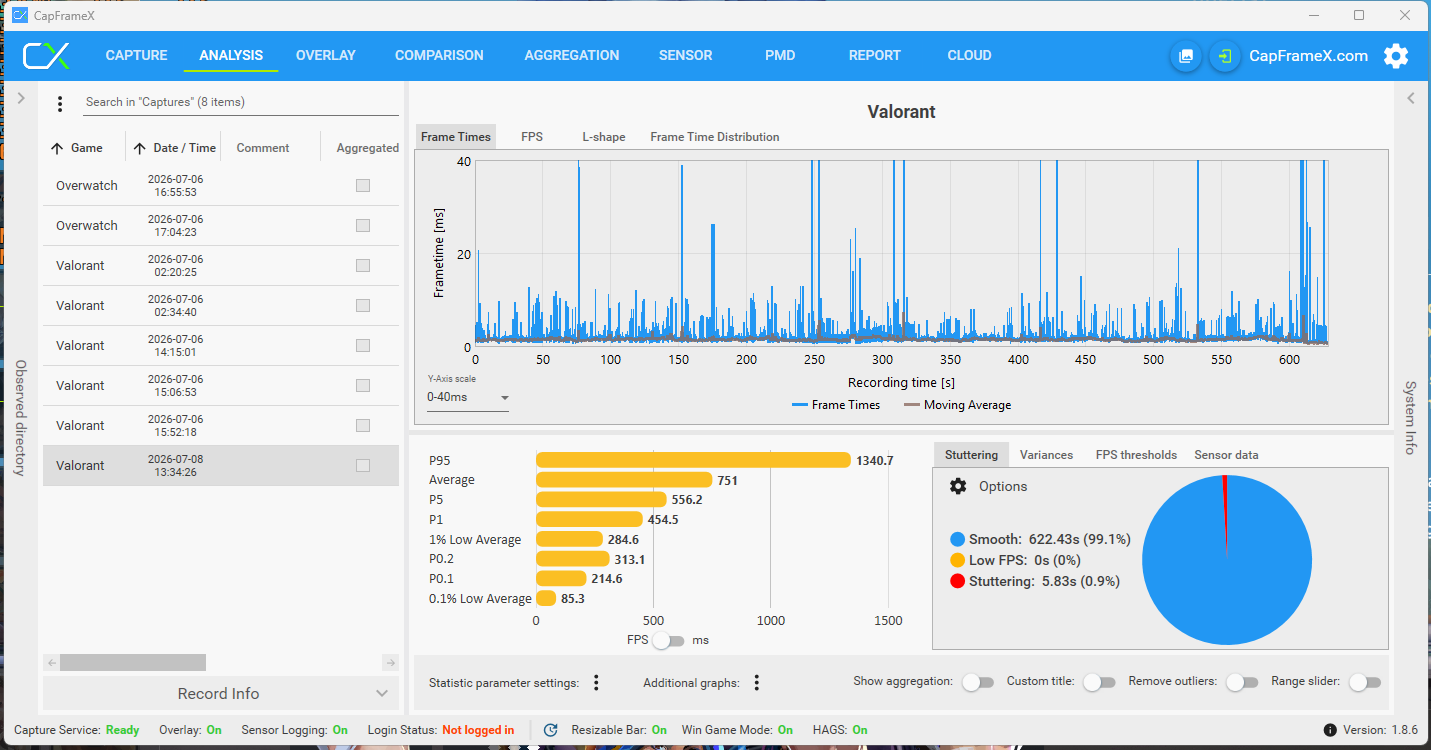Check Aggregated for Valorant 02:34:40 capture
This screenshot has height=750, width=1431.
(x=363, y=306)
